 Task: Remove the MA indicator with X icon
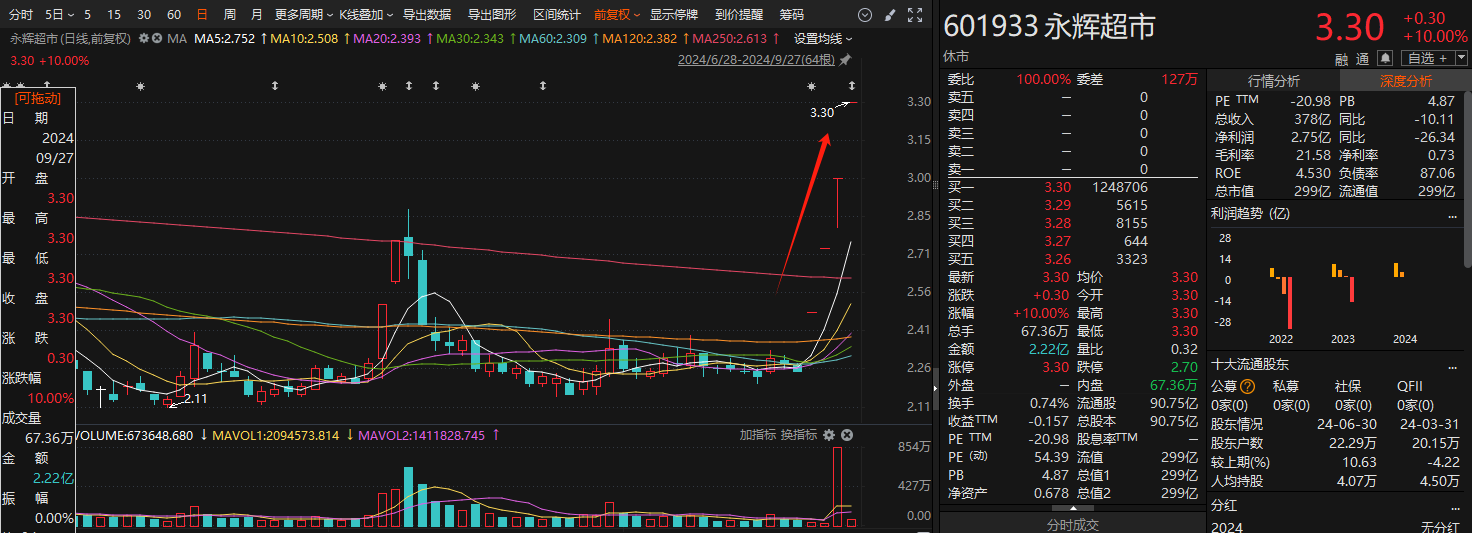pos(157,38)
